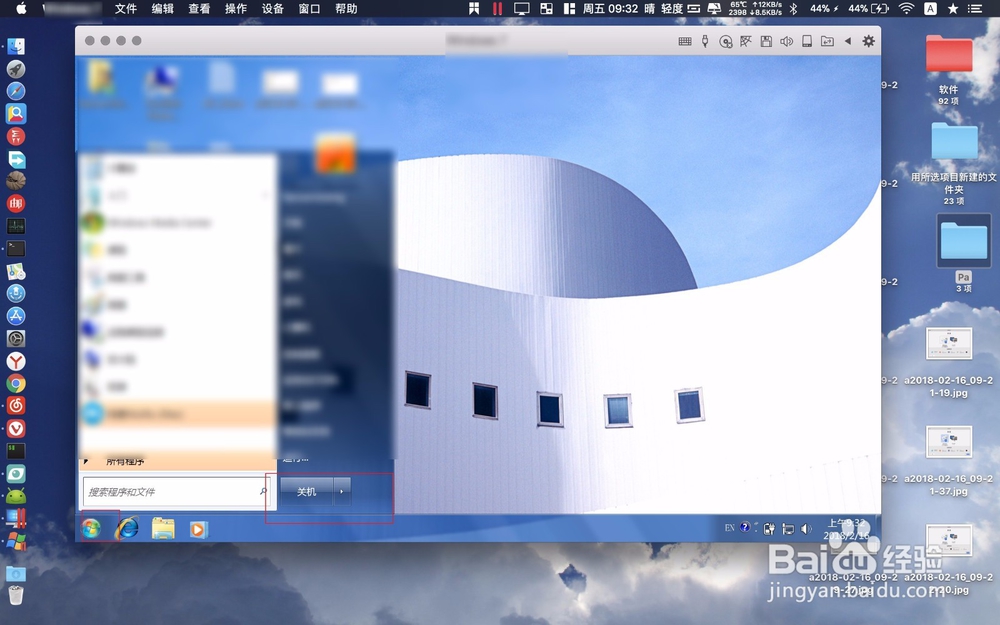The width and height of the screenshot is (1000, 625).
Task: Open the 文件 menu
Action: (x=126, y=9)
